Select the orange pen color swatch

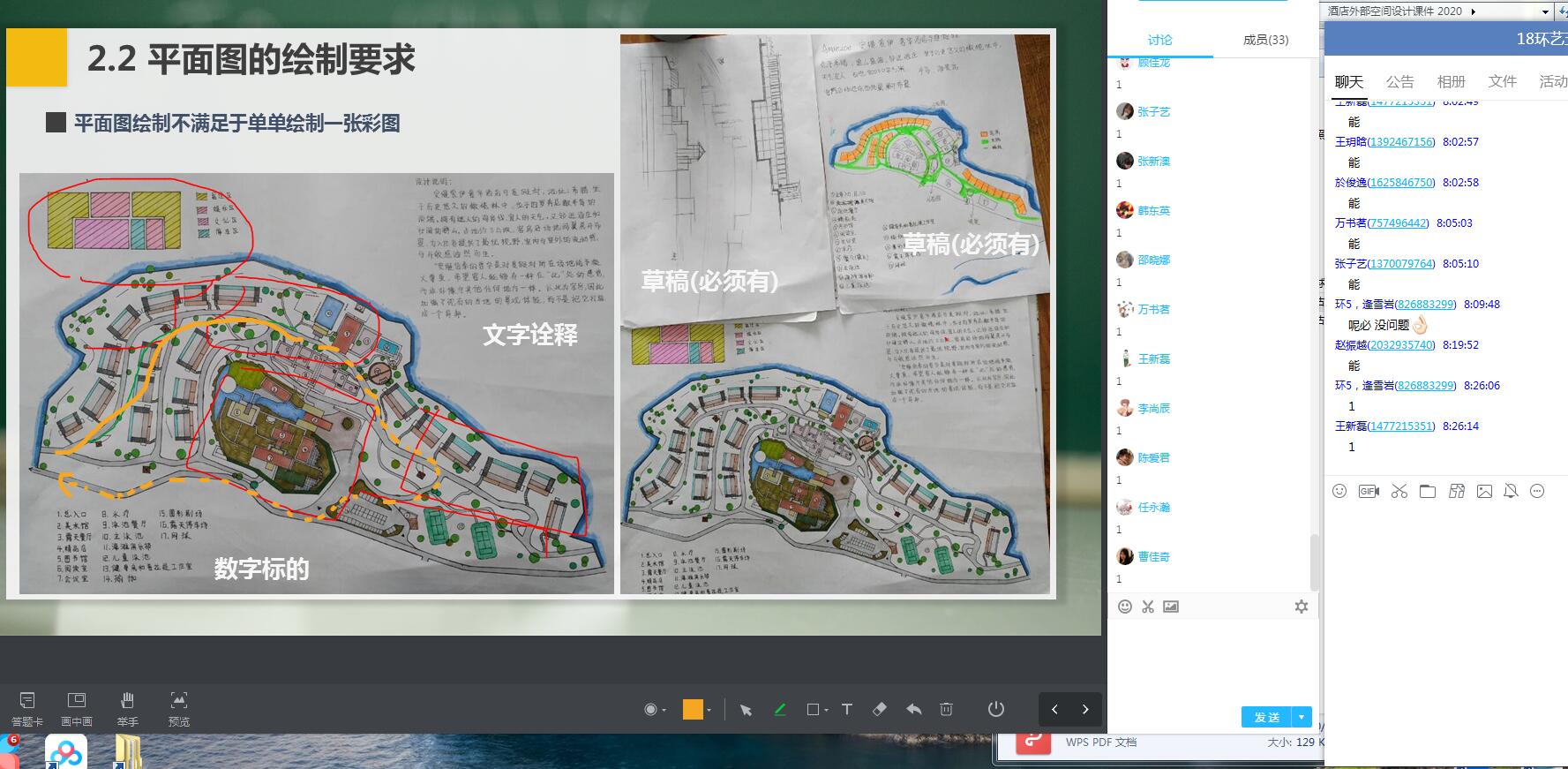[x=693, y=709]
